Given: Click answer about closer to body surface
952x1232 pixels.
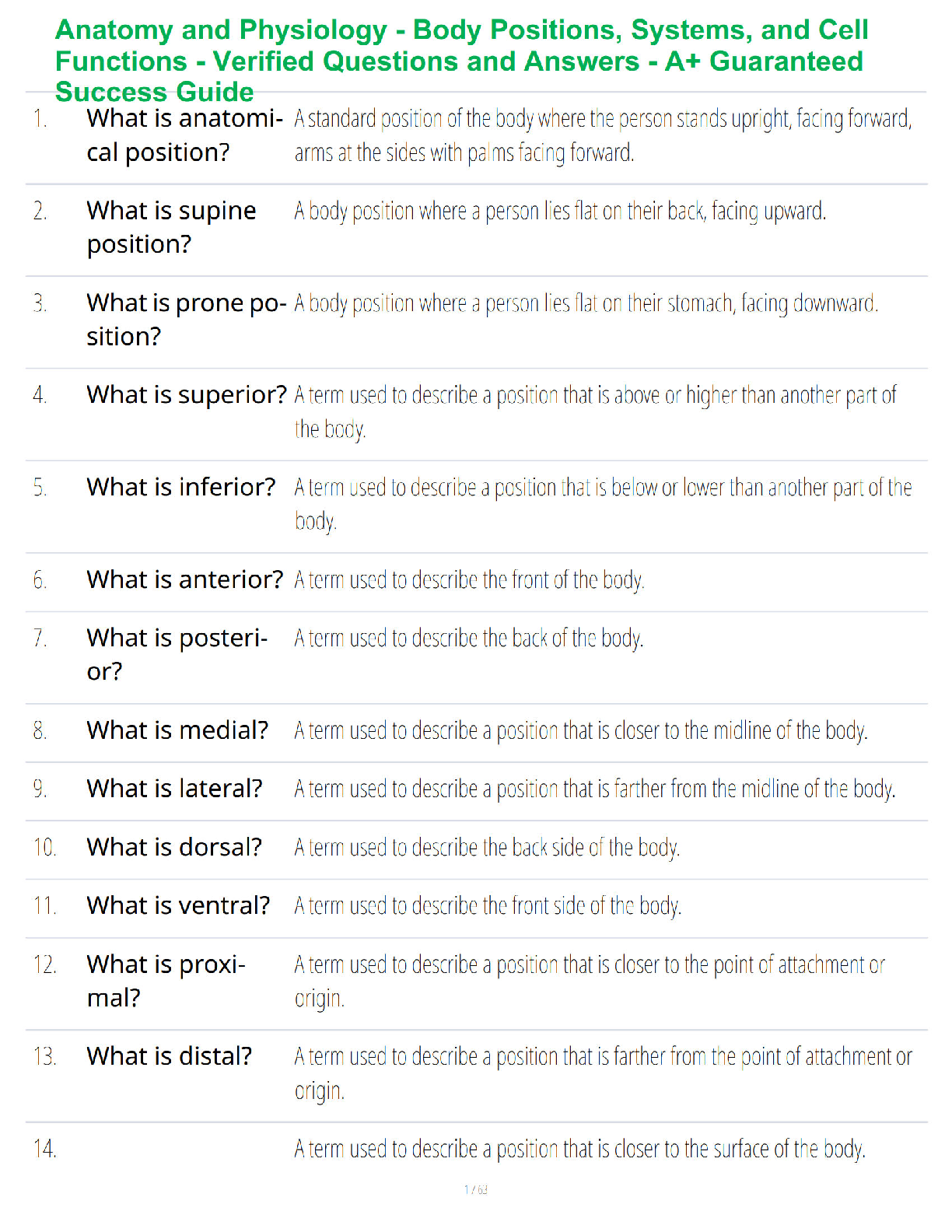Looking at the screenshot, I should [x=580, y=1149].
